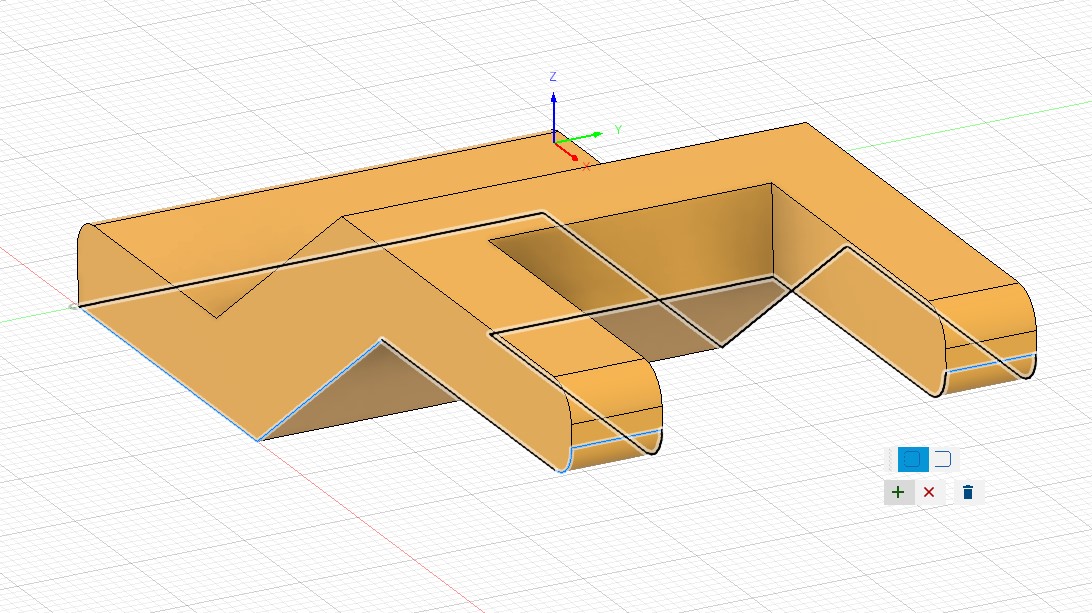Click the green plus add icon
The image size is (1092, 613).
898,492
